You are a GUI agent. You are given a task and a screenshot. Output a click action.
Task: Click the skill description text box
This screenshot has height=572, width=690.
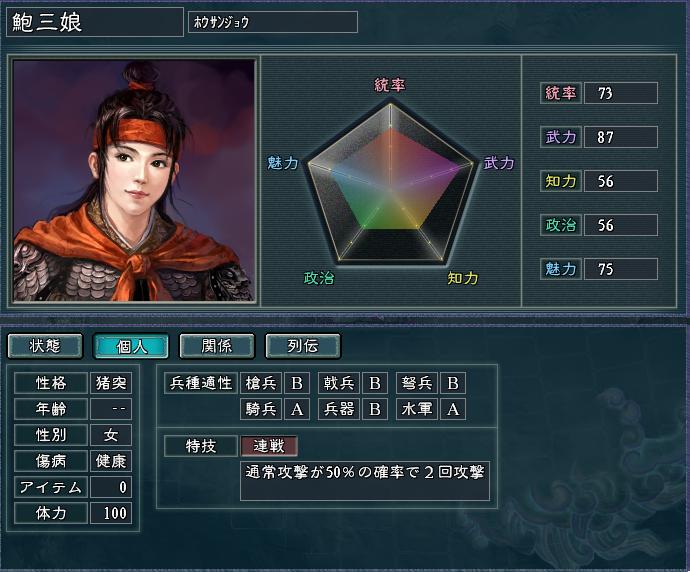tap(365, 481)
